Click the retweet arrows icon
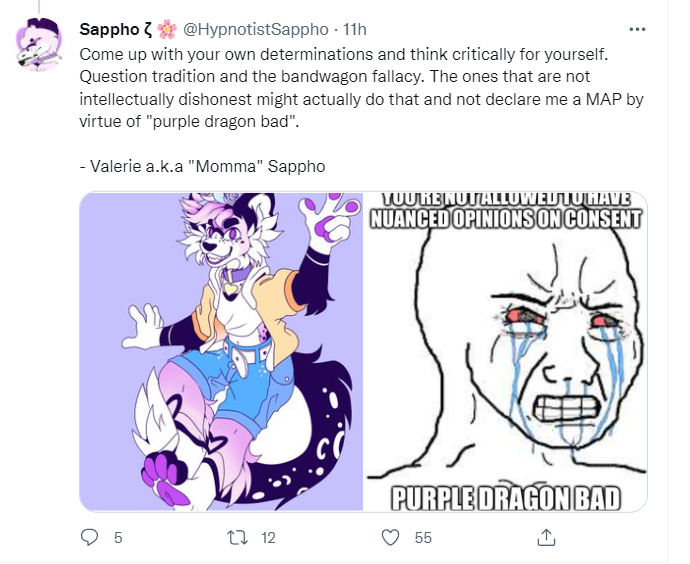This screenshot has width=690, height=564. tap(238, 537)
